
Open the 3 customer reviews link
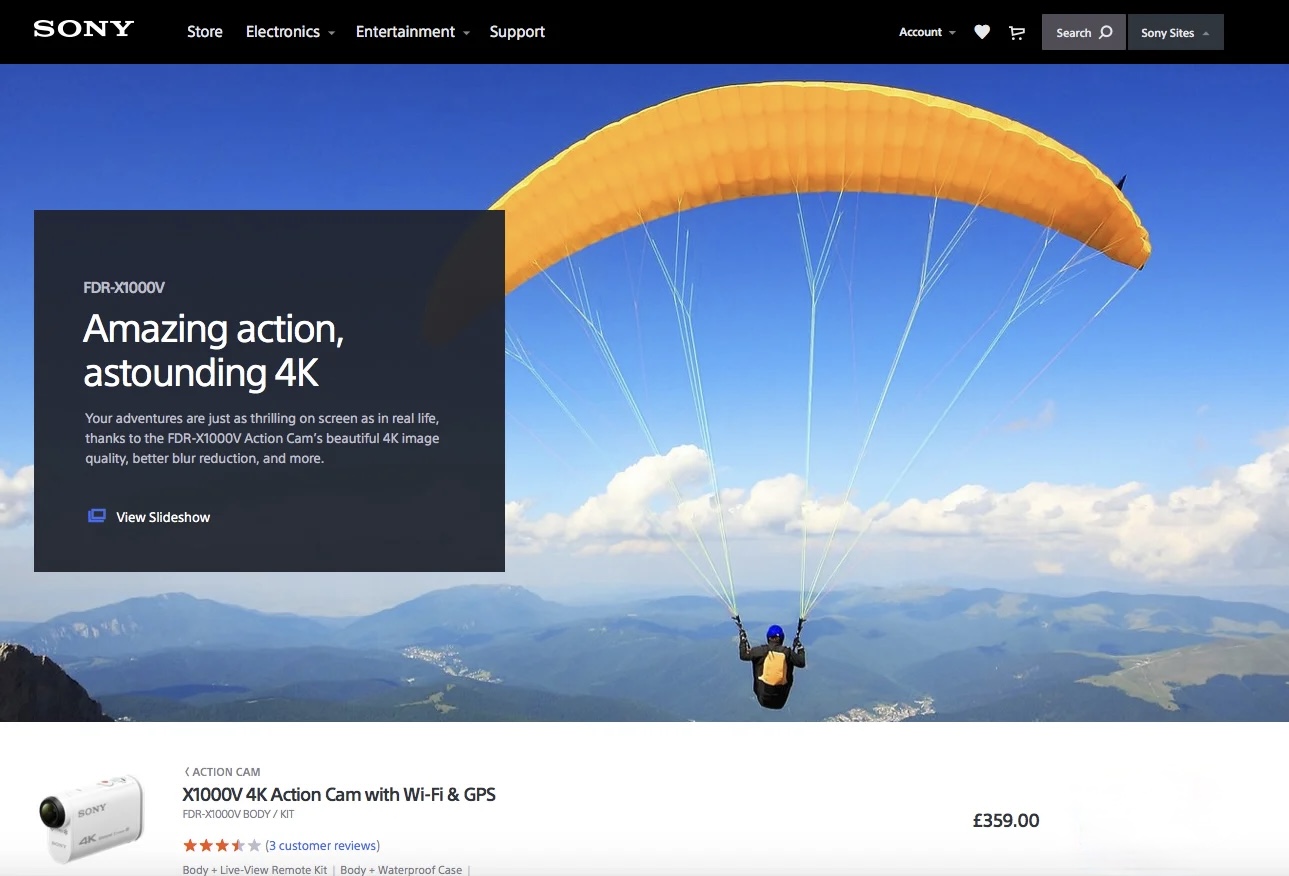[322, 845]
